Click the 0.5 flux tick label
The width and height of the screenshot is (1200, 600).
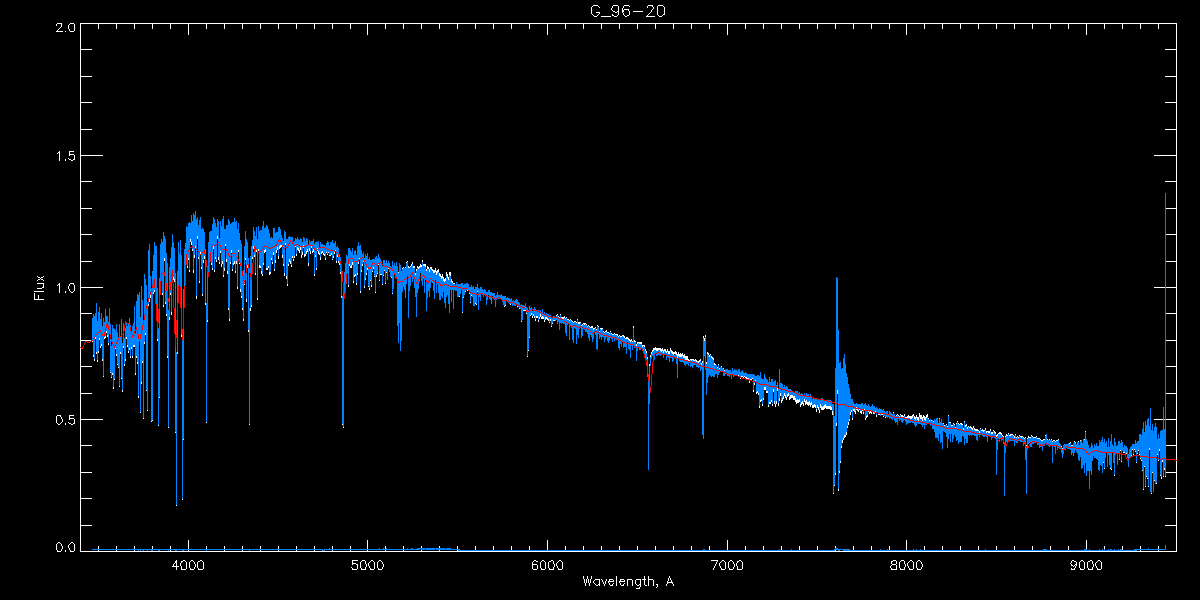(62, 419)
